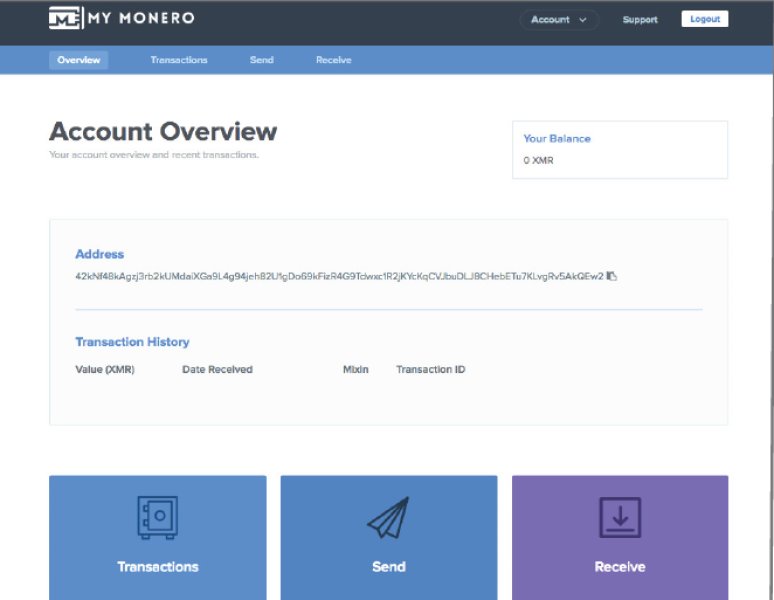Screen dimensions: 774x600
Task: Click the Date Received column header
Action: pyautogui.click(x=217, y=370)
